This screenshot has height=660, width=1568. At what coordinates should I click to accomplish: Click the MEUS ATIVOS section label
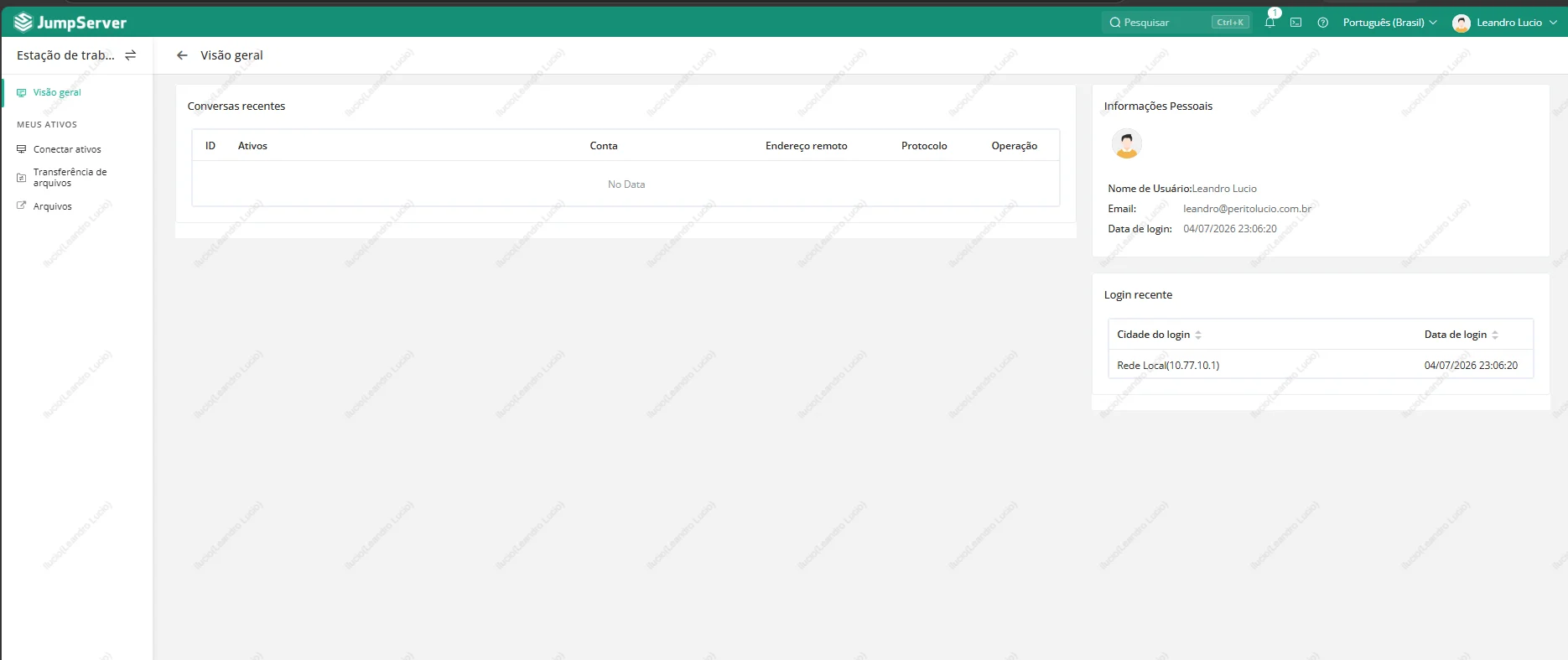[x=47, y=124]
